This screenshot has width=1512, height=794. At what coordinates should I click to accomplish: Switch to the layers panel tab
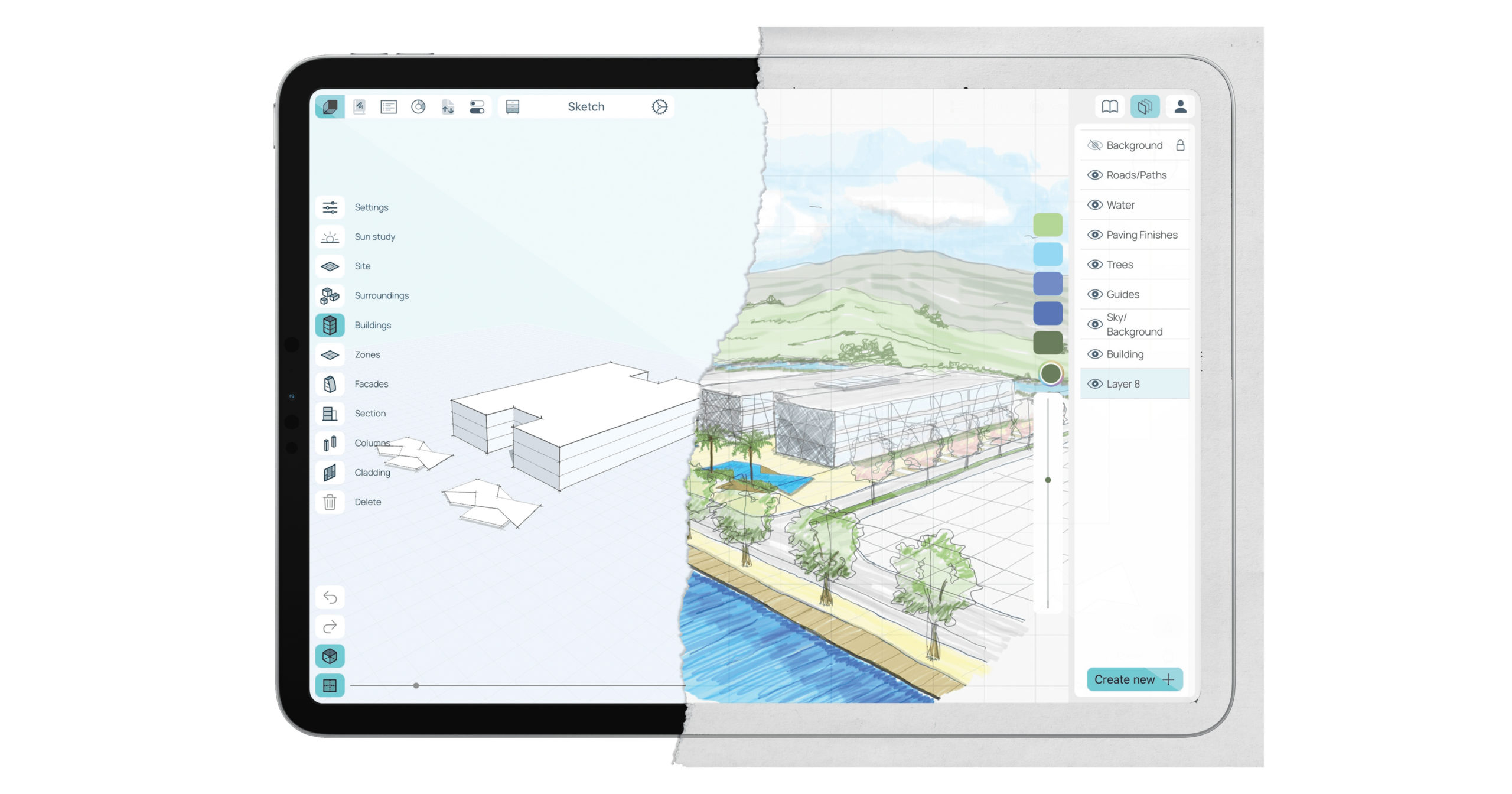coord(1145,107)
